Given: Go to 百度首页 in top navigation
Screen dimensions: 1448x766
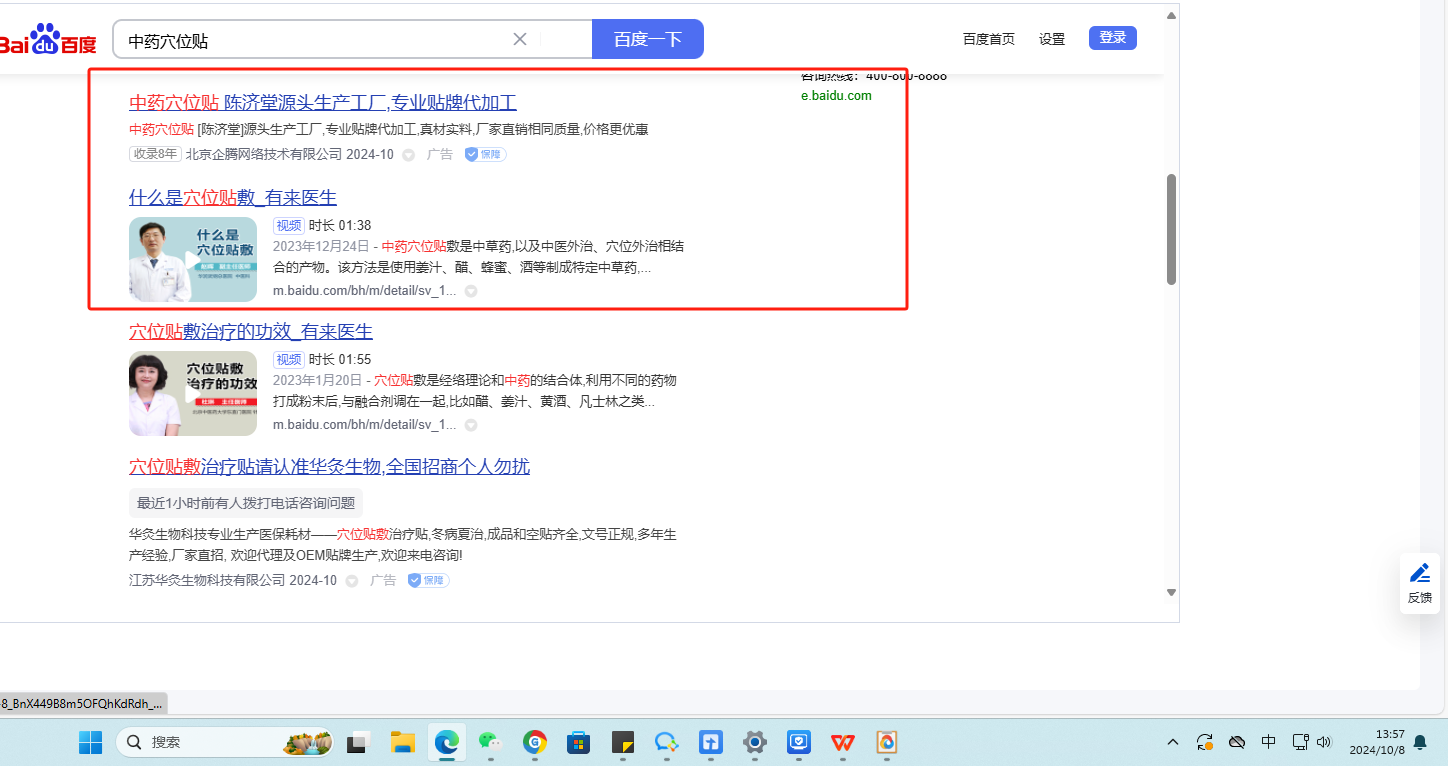Looking at the screenshot, I should pyautogui.click(x=988, y=39).
